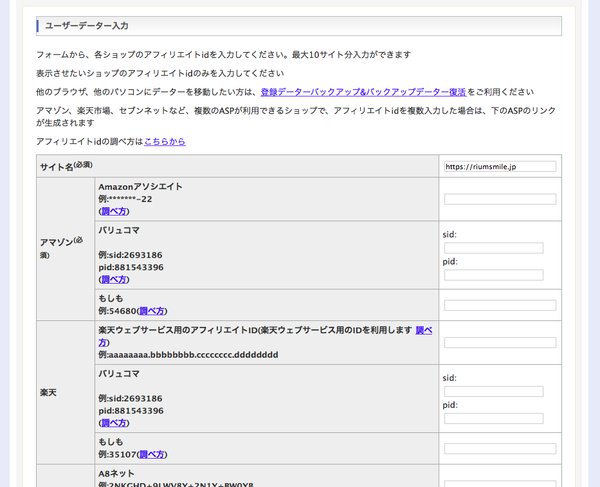Focus the 楽天 もしも id input field
This screenshot has width=600, height=487.
tap(500, 449)
